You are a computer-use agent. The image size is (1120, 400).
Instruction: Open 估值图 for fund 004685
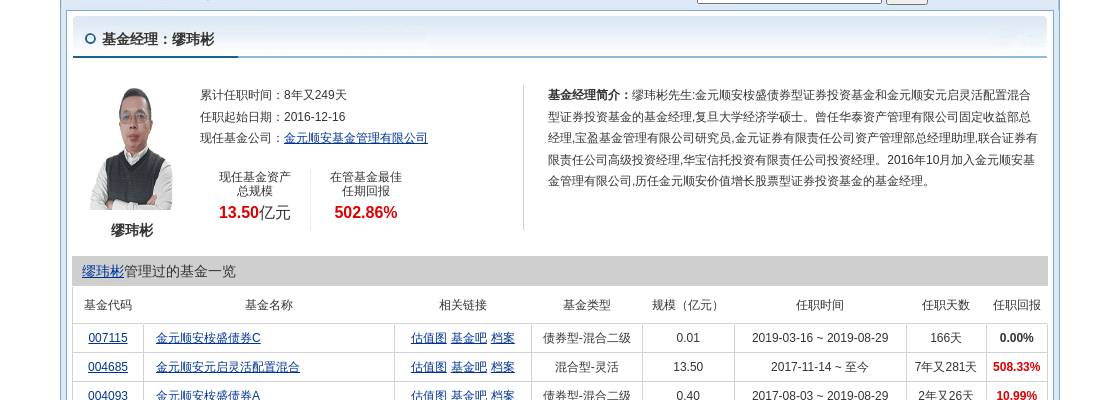[429, 367]
